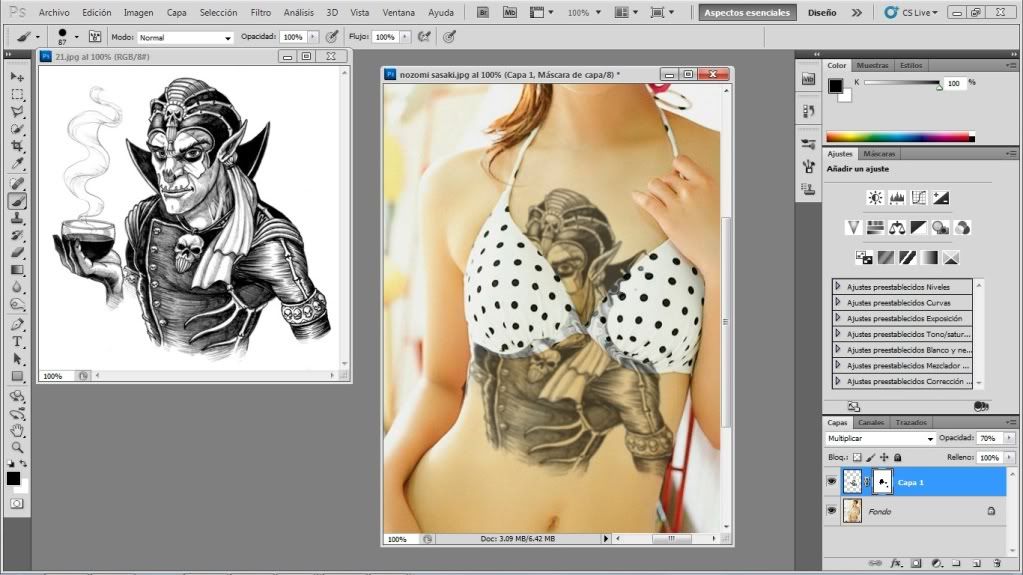1023x575 pixels.
Task: Open the brush preset picker arrow
Action: (x=77, y=37)
